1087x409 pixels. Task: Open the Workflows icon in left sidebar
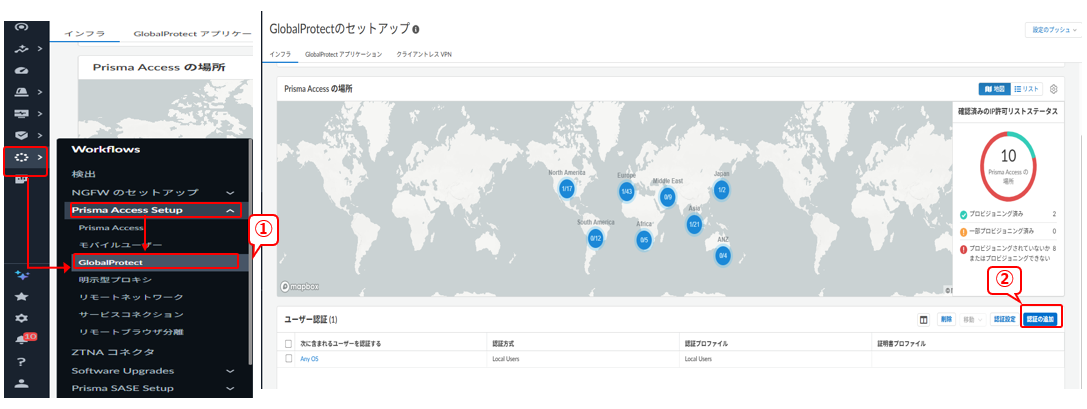coord(21,158)
